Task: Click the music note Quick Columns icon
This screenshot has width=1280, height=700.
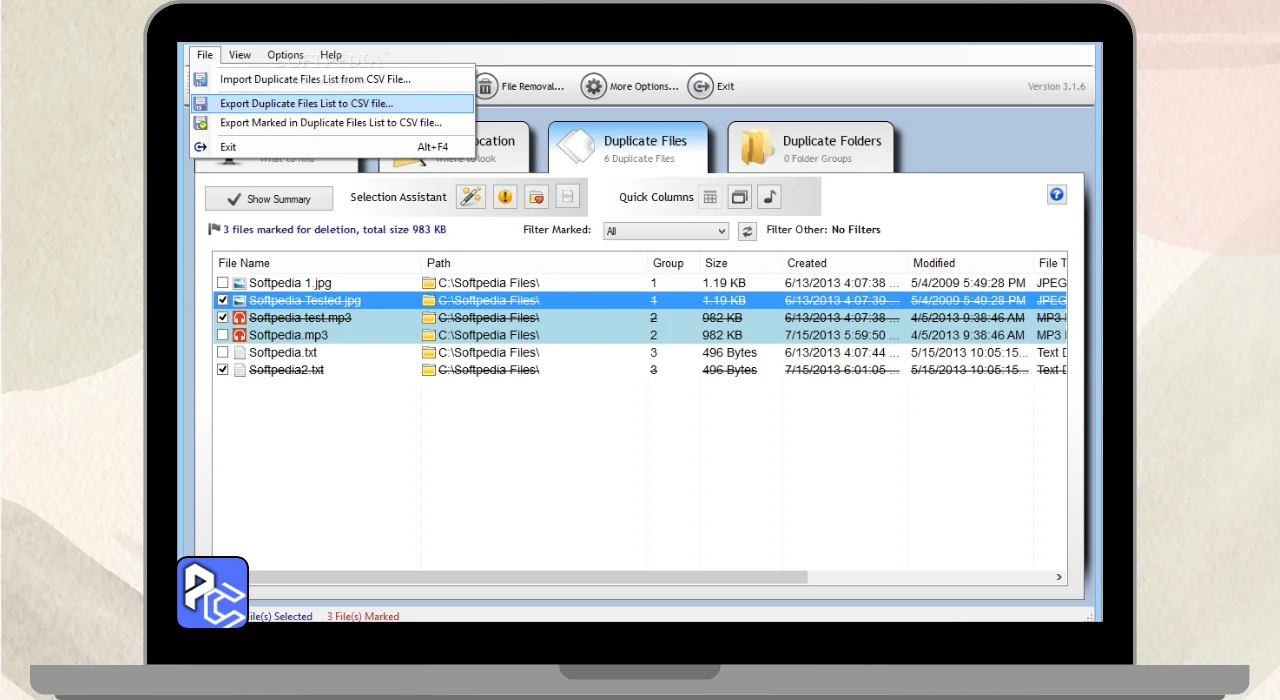Action: [769, 197]
